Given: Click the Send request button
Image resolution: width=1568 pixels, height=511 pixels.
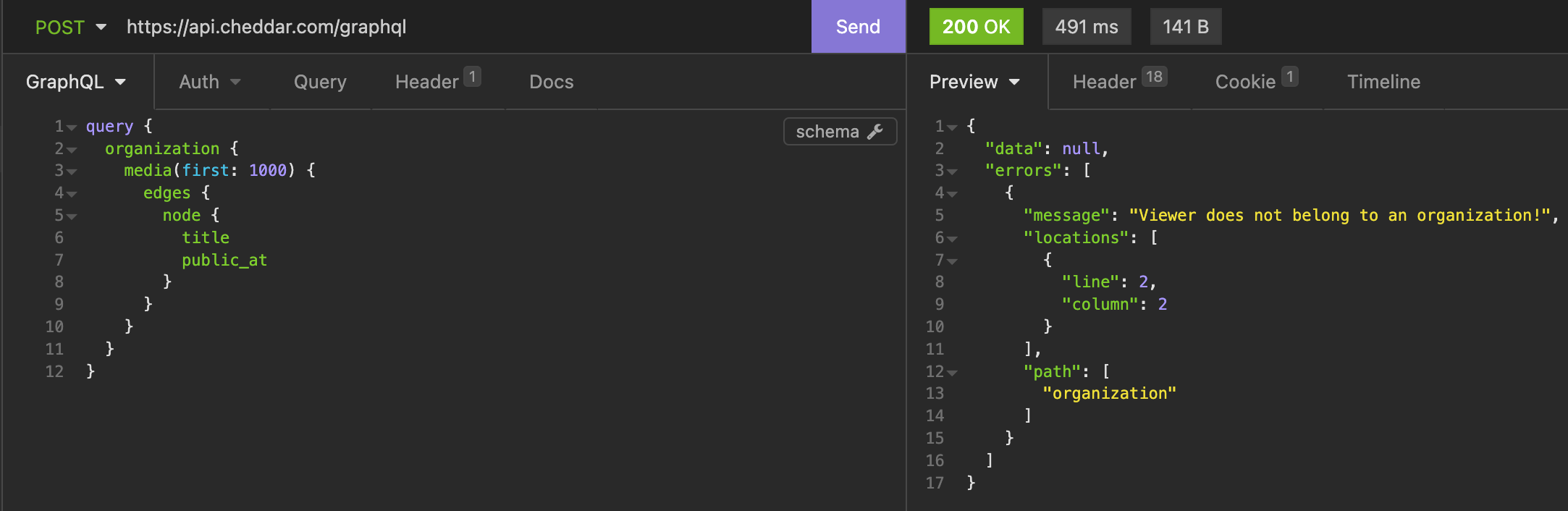Looking at the screenshot, I should click(x=858, y=27).
